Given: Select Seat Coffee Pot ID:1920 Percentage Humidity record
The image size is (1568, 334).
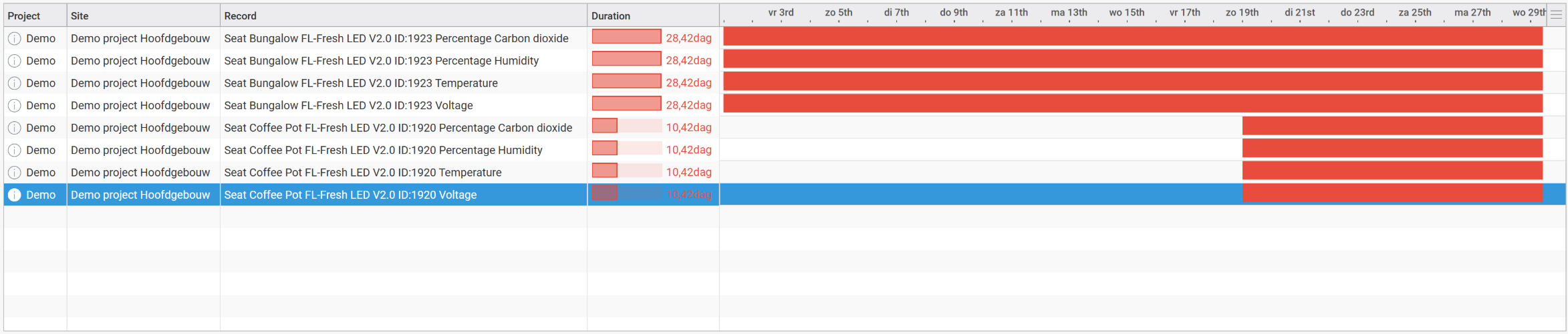Looking at the screenshot, I should 383,150.
